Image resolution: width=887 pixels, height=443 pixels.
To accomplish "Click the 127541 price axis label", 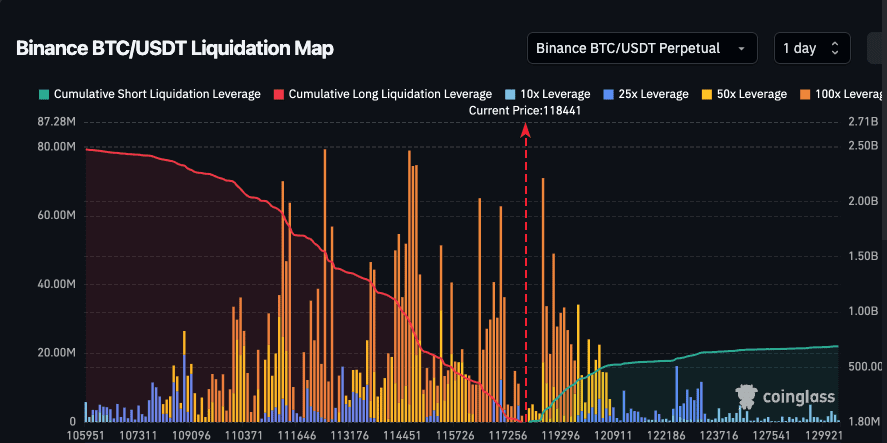I will tap(772, 436).
